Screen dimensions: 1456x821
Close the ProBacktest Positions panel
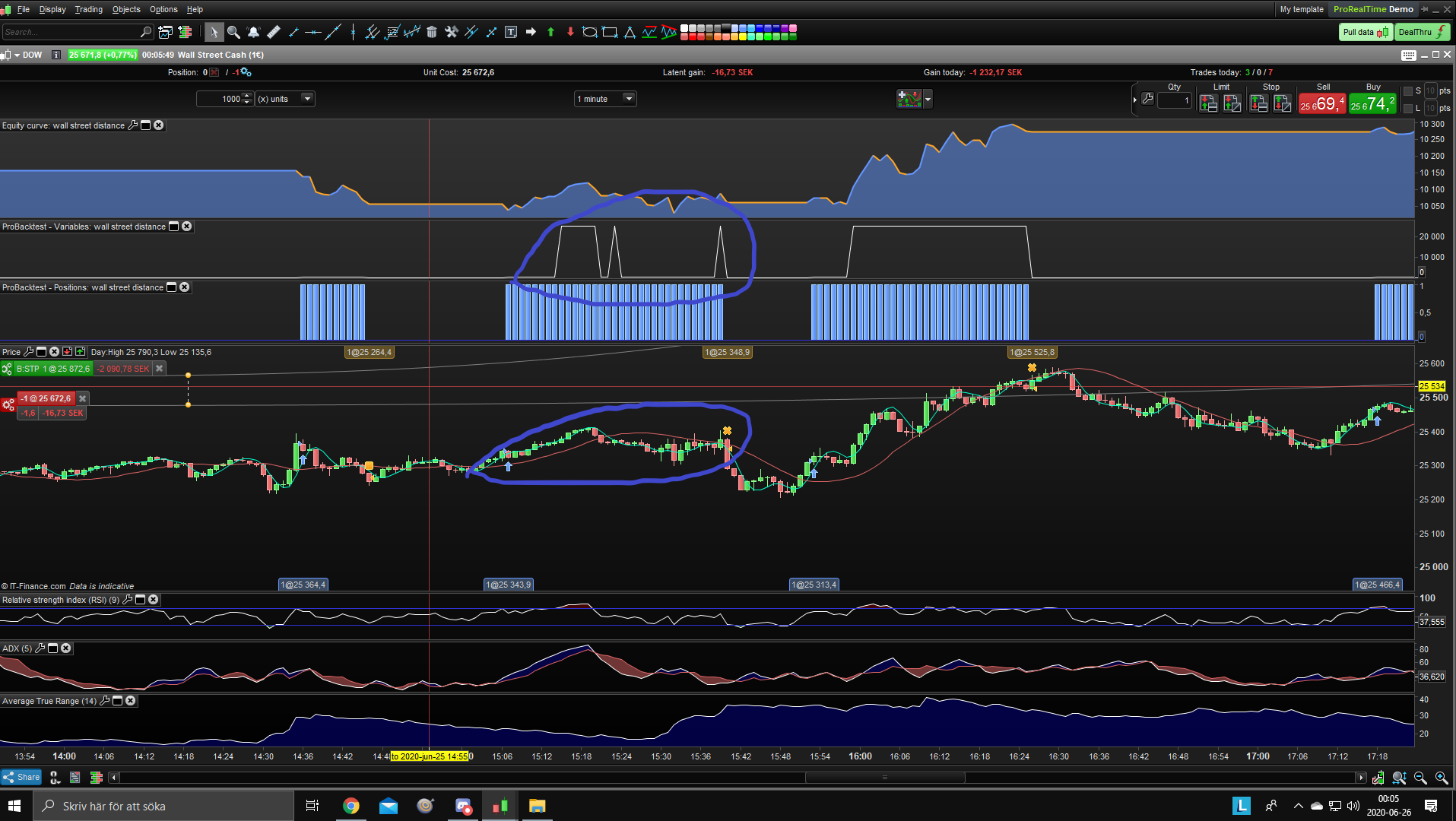pos(185,287)
